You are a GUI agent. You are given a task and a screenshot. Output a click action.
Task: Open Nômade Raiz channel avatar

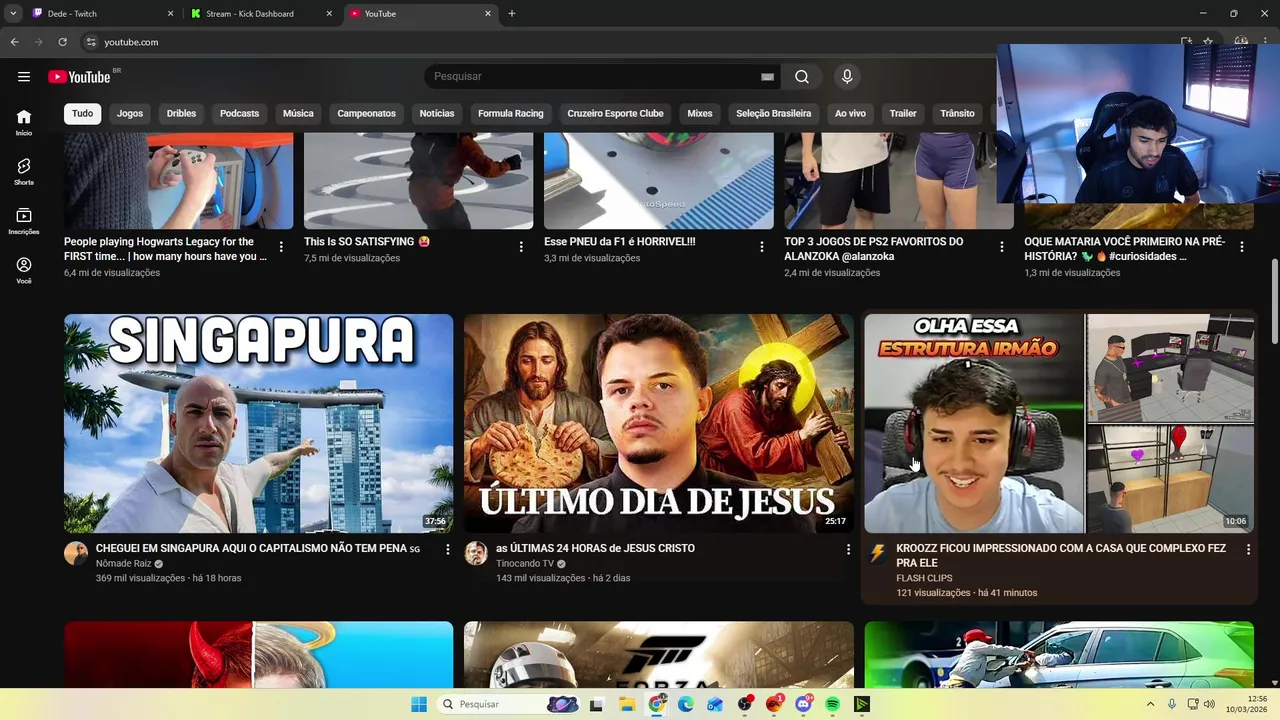coord(76,554)
